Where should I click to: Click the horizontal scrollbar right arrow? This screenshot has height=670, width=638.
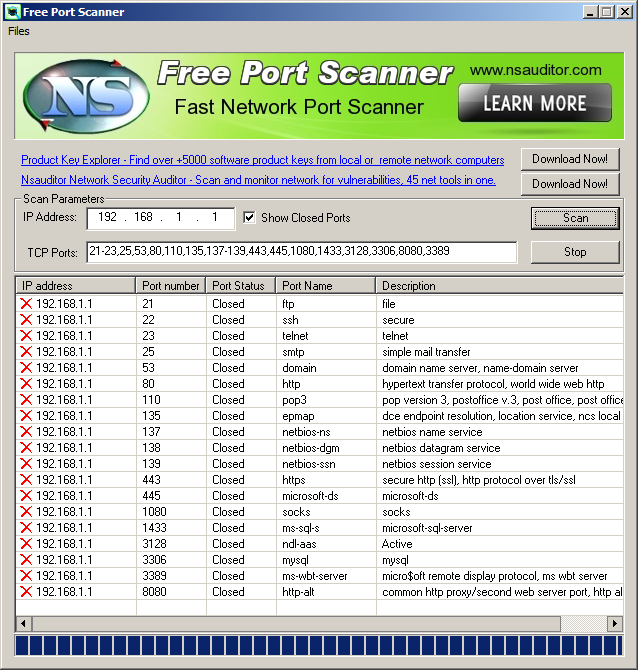(614, 623)
